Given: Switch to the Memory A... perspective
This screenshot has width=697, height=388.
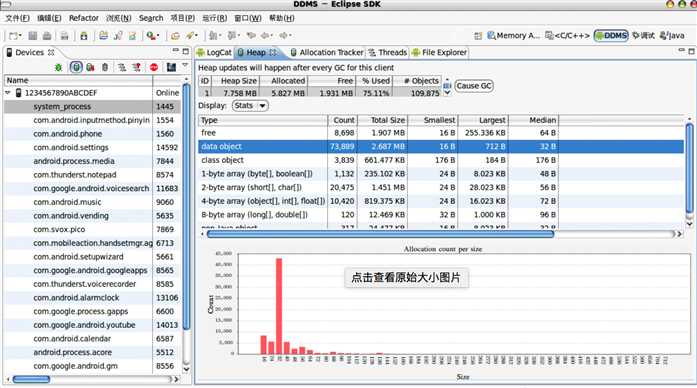Looking at the screenshot, I should point(513,36).
